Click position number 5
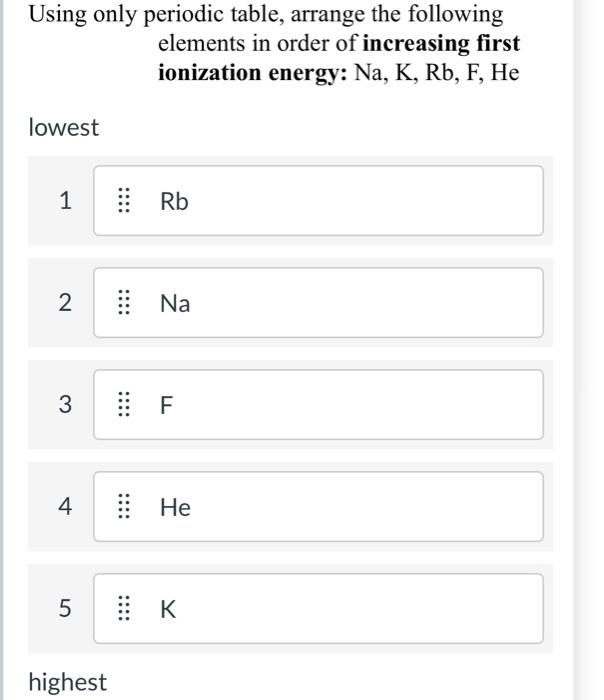Image resolution: width=604 pixels, height=700 pixels. [65, 608]
